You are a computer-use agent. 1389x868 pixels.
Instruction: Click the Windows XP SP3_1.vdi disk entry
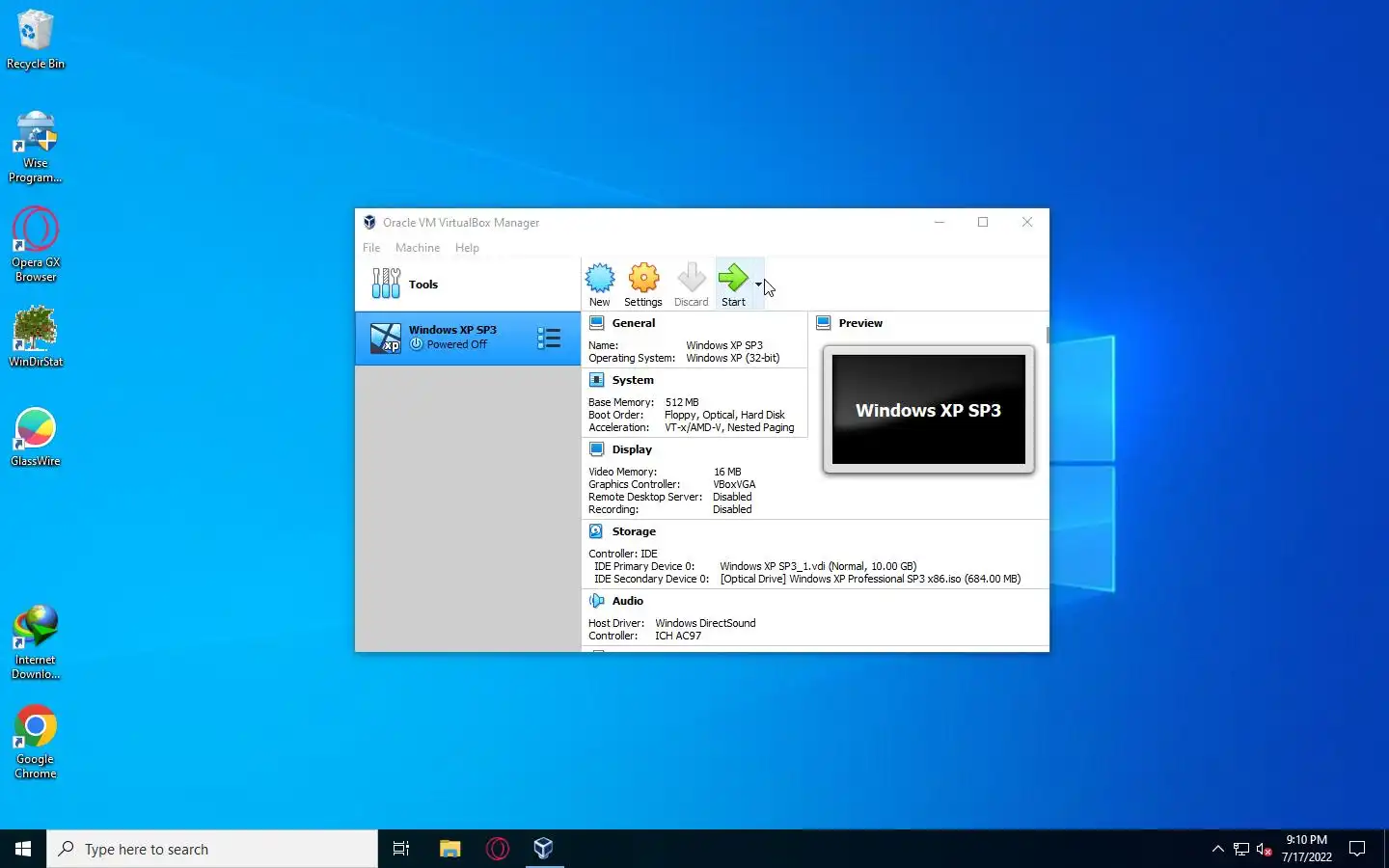[818, 566]
